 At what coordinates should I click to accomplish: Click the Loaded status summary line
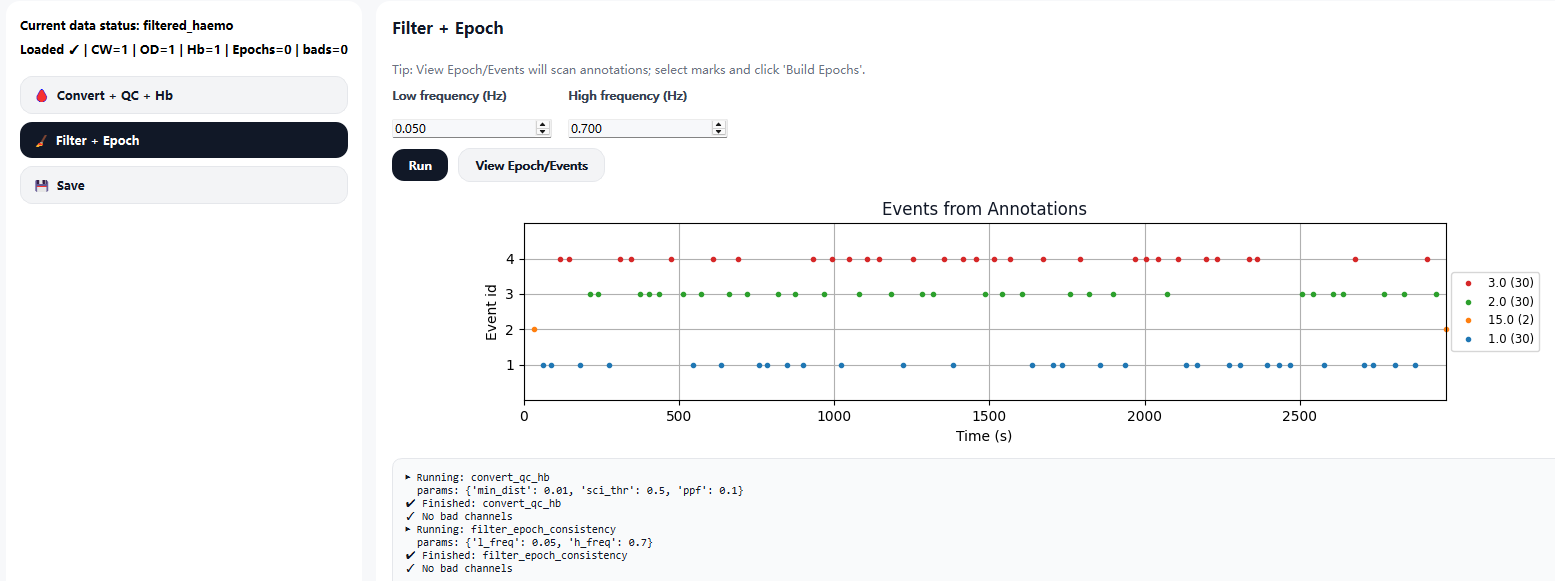click(x=184, y=49)
